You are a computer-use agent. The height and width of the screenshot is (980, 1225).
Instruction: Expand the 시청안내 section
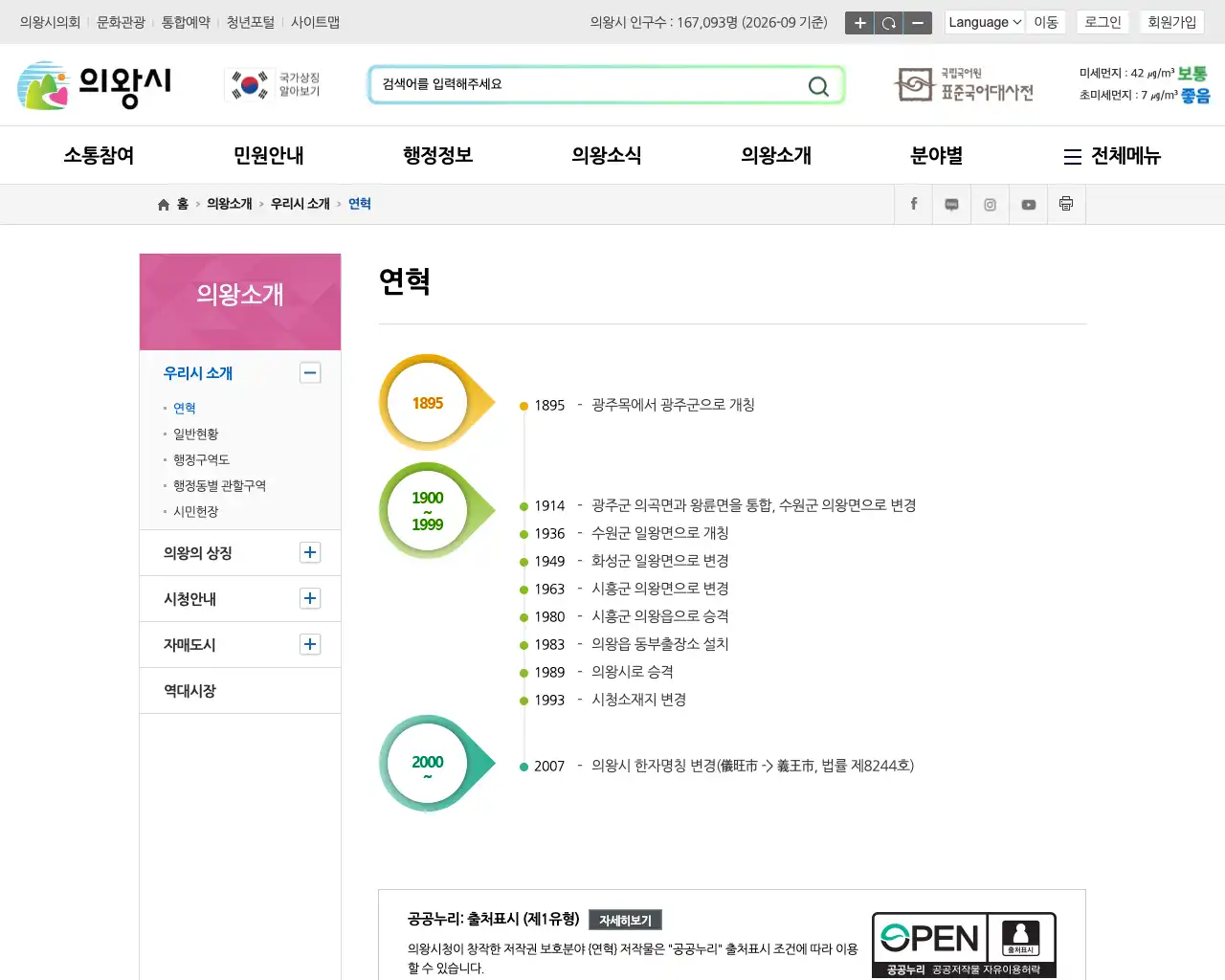pos(310,598)
